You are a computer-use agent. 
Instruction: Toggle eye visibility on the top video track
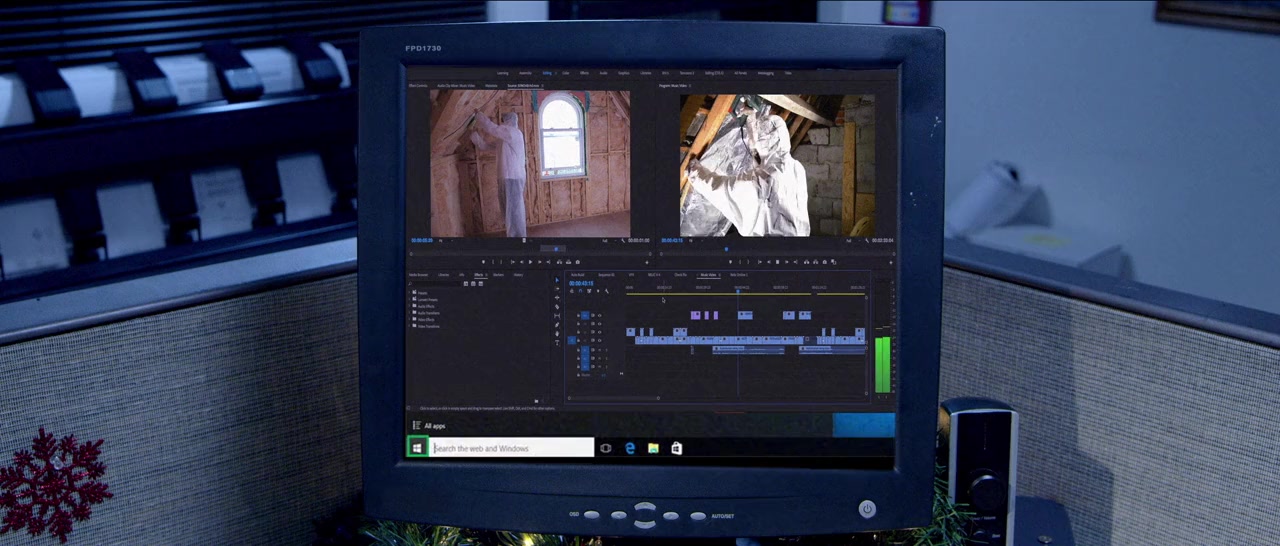(x=599, y=316)
